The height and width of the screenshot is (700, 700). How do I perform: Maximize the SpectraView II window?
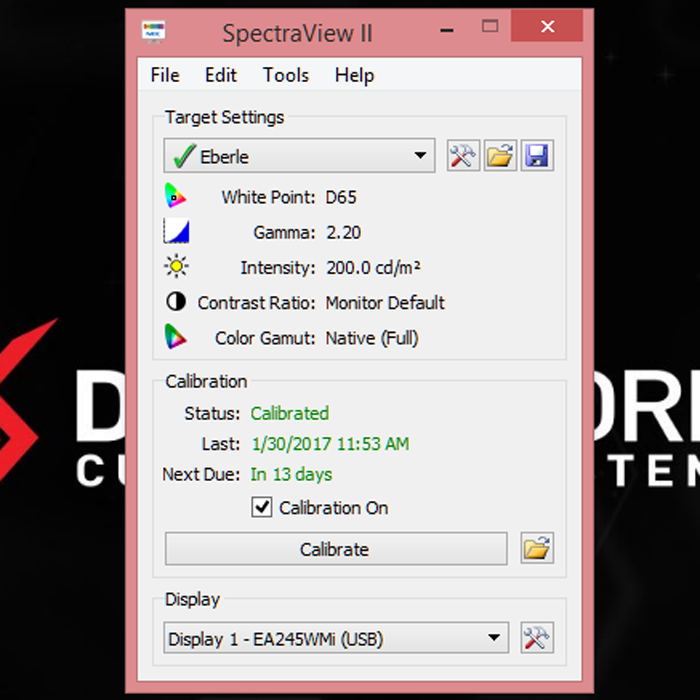tap(490, 26)
